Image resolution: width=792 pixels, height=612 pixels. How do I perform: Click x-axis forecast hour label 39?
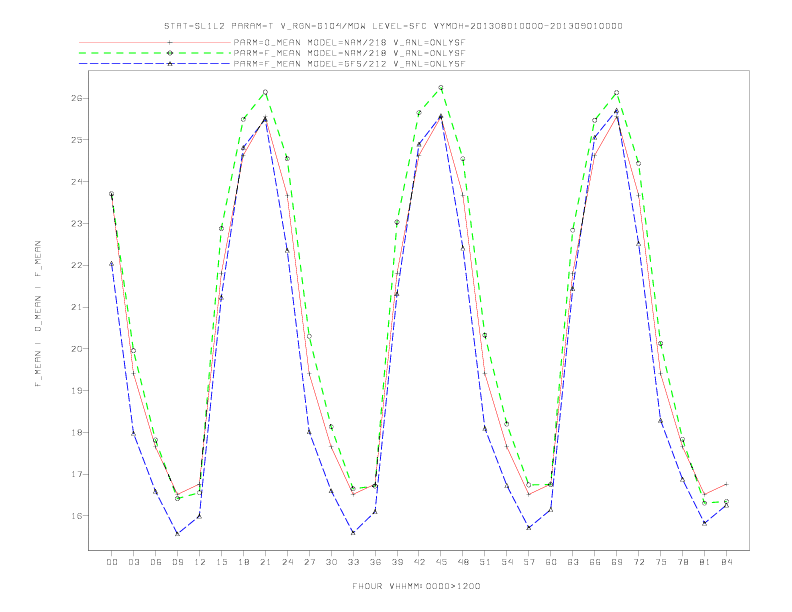click(397, 562)
